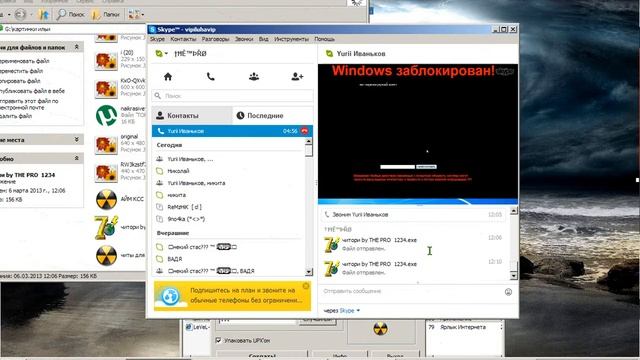Click the 'Удалить файл' link
The image size is (640, 360).
(x=16, y=116)
